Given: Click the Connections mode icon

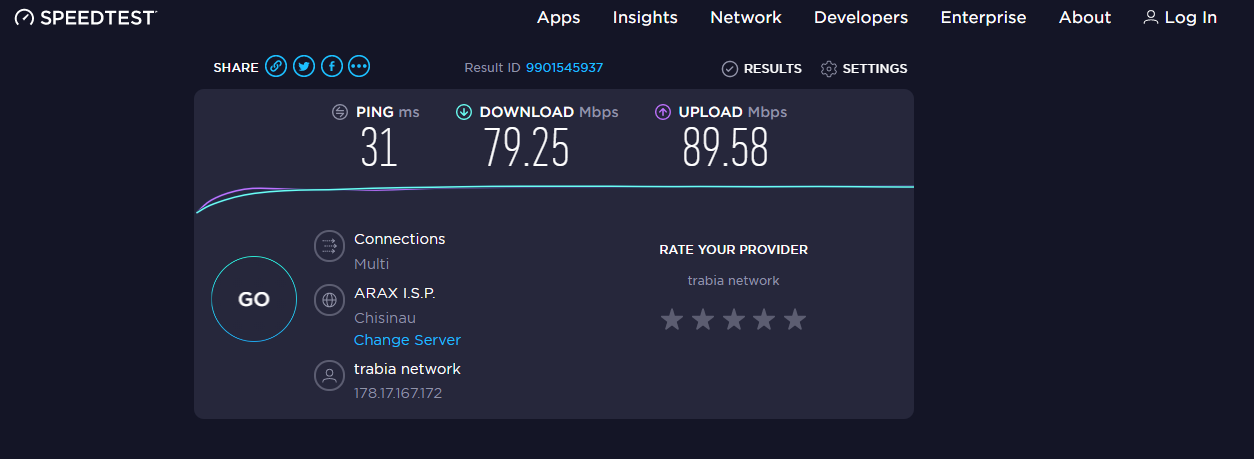Looking at the screenshot, I should click(x=329, y=246).
